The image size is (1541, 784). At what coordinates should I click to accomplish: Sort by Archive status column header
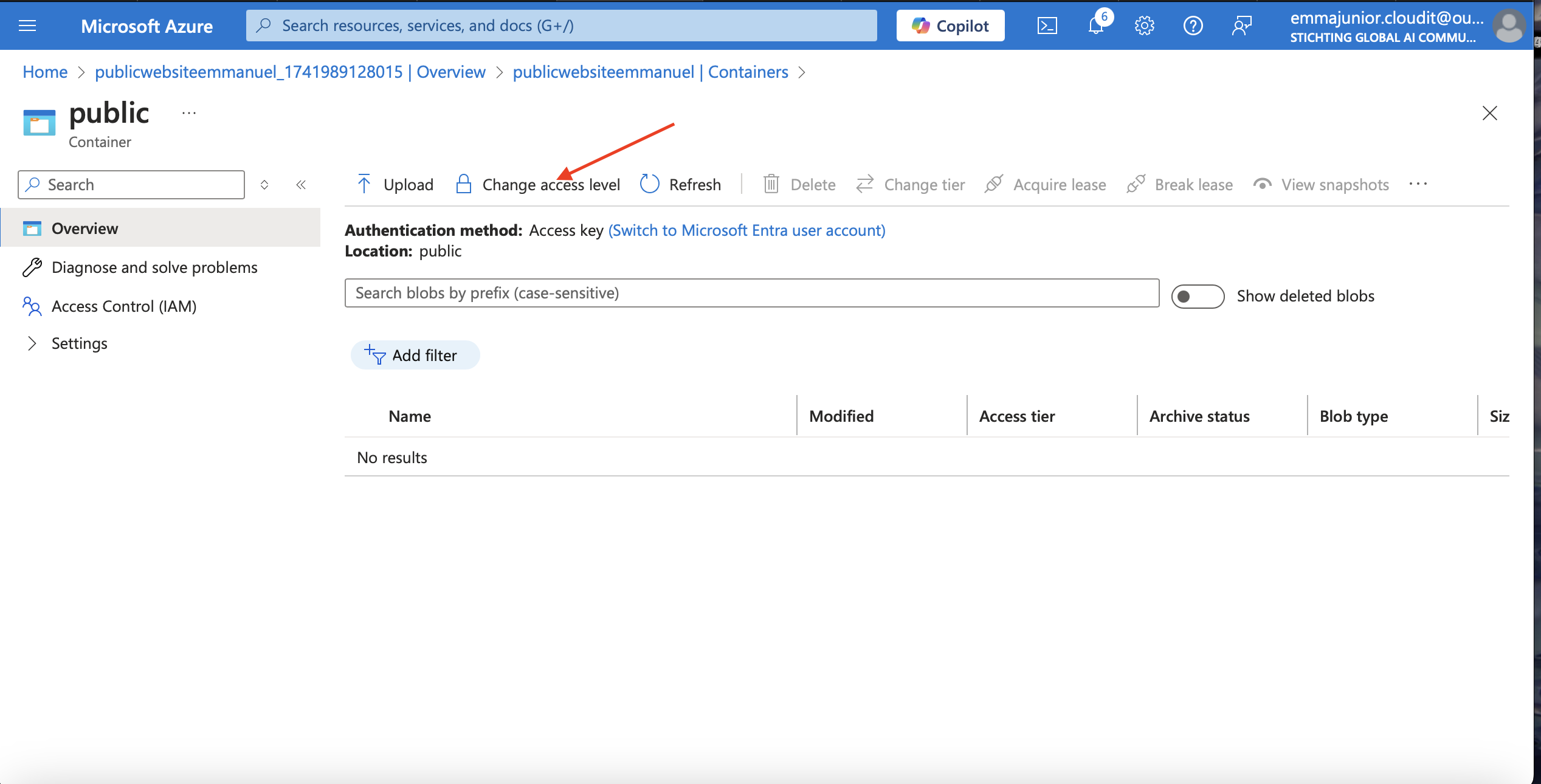coord(1199,416)
